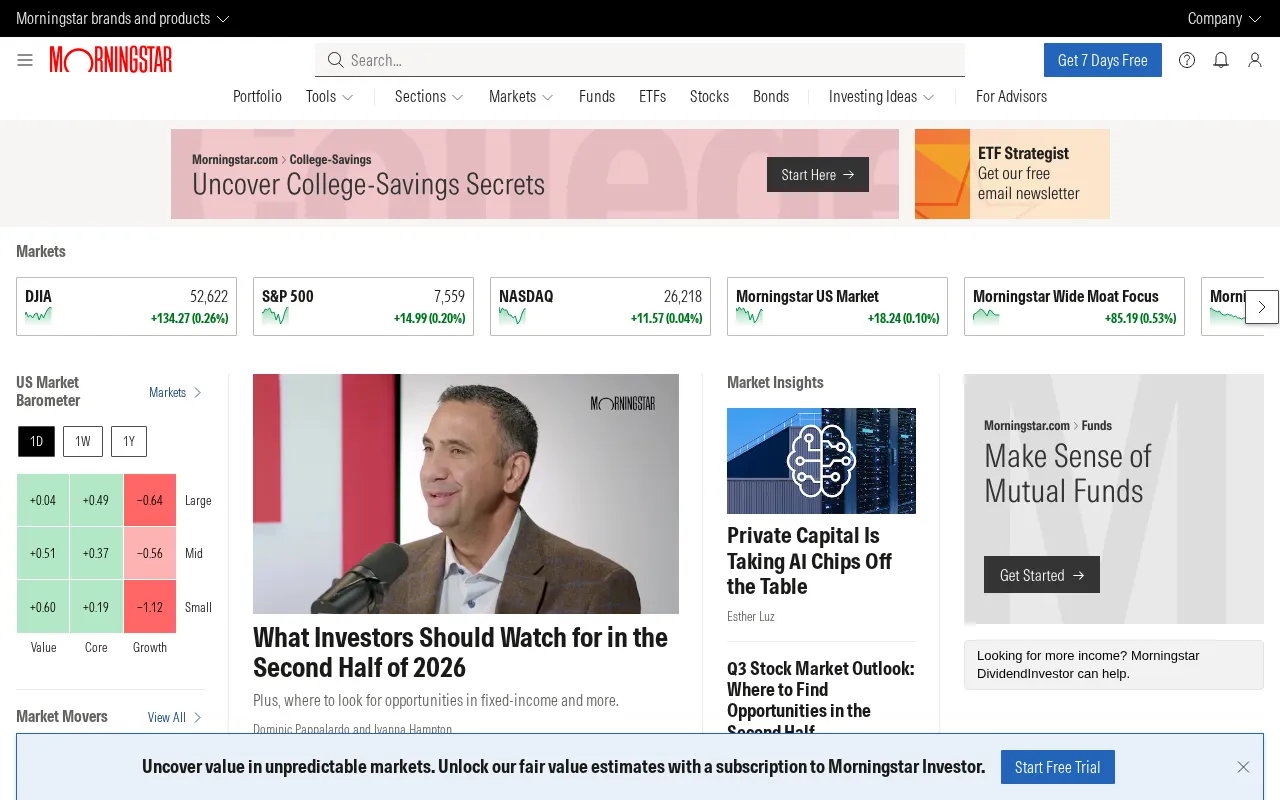The width and height of the screenshot is (1280, 800).
Task: Click Start Free Trial button
Action: click(1058, 767)
